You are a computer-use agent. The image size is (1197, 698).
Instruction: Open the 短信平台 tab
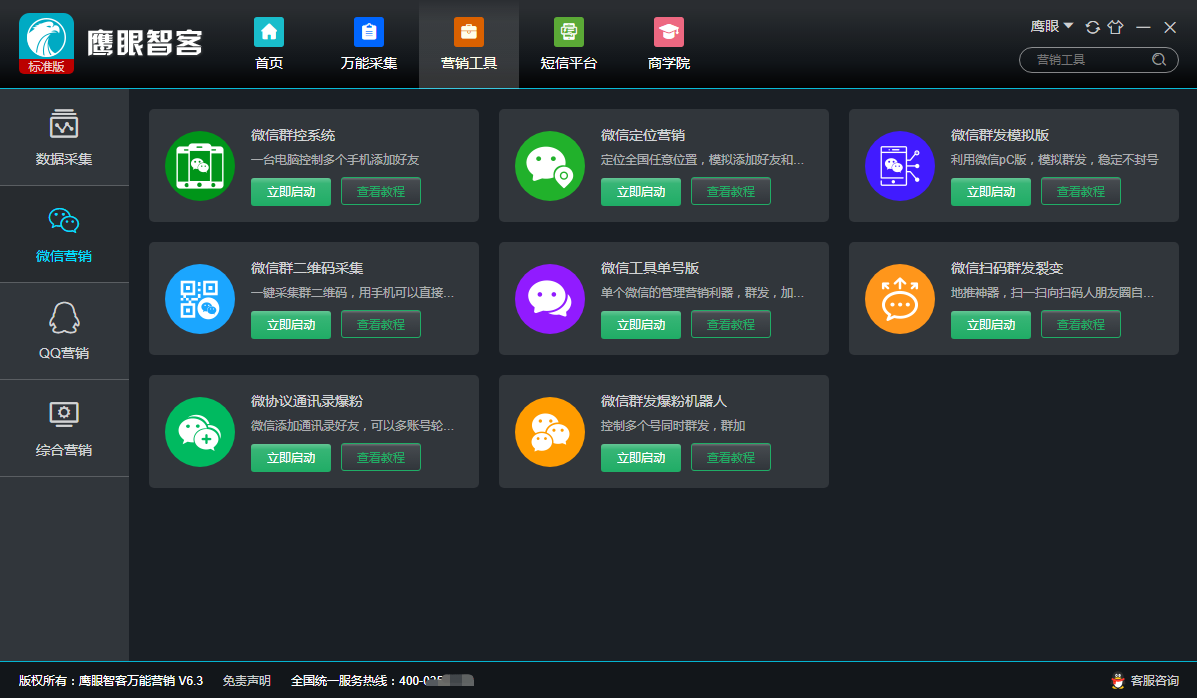(x=569, y=44)
